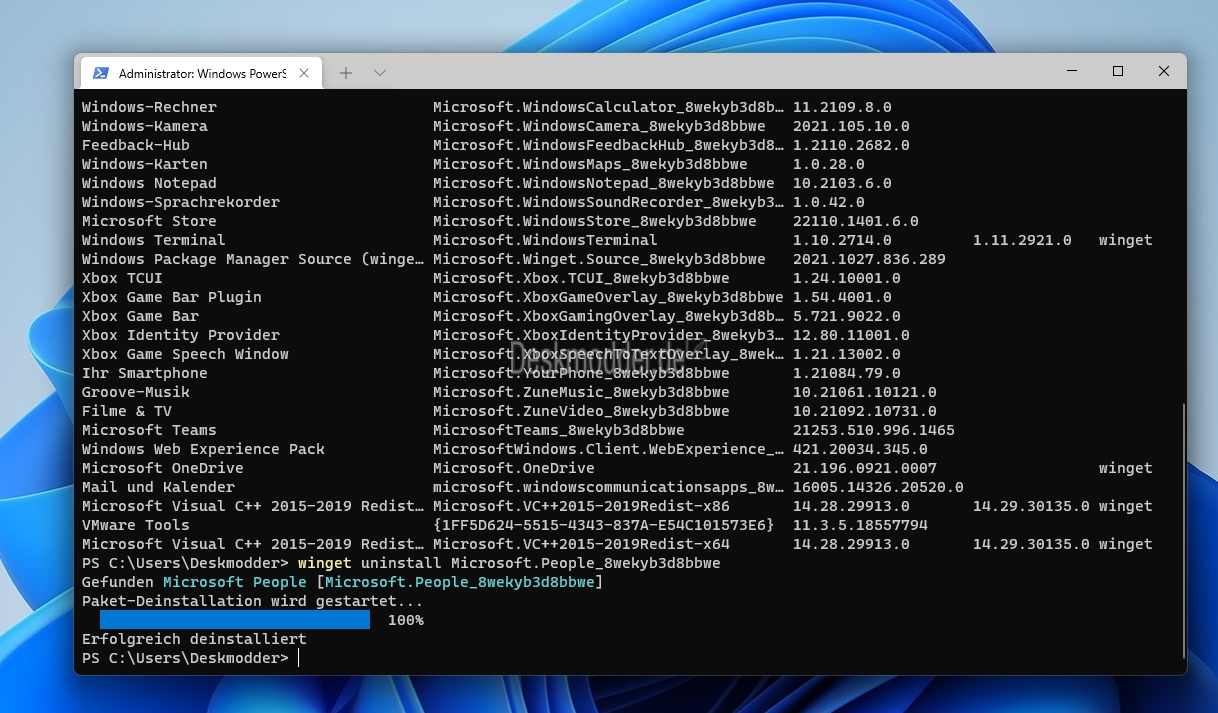Click the 'Xbox Identity Provider' entry
This screenshot has height=713, width=1218.
(x=181, y=335)
